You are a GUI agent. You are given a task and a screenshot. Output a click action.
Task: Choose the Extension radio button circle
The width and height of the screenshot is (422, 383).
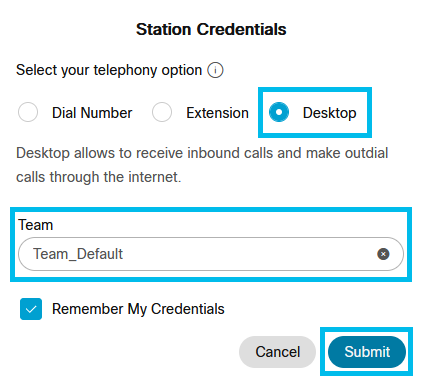[x=162, y=112]
